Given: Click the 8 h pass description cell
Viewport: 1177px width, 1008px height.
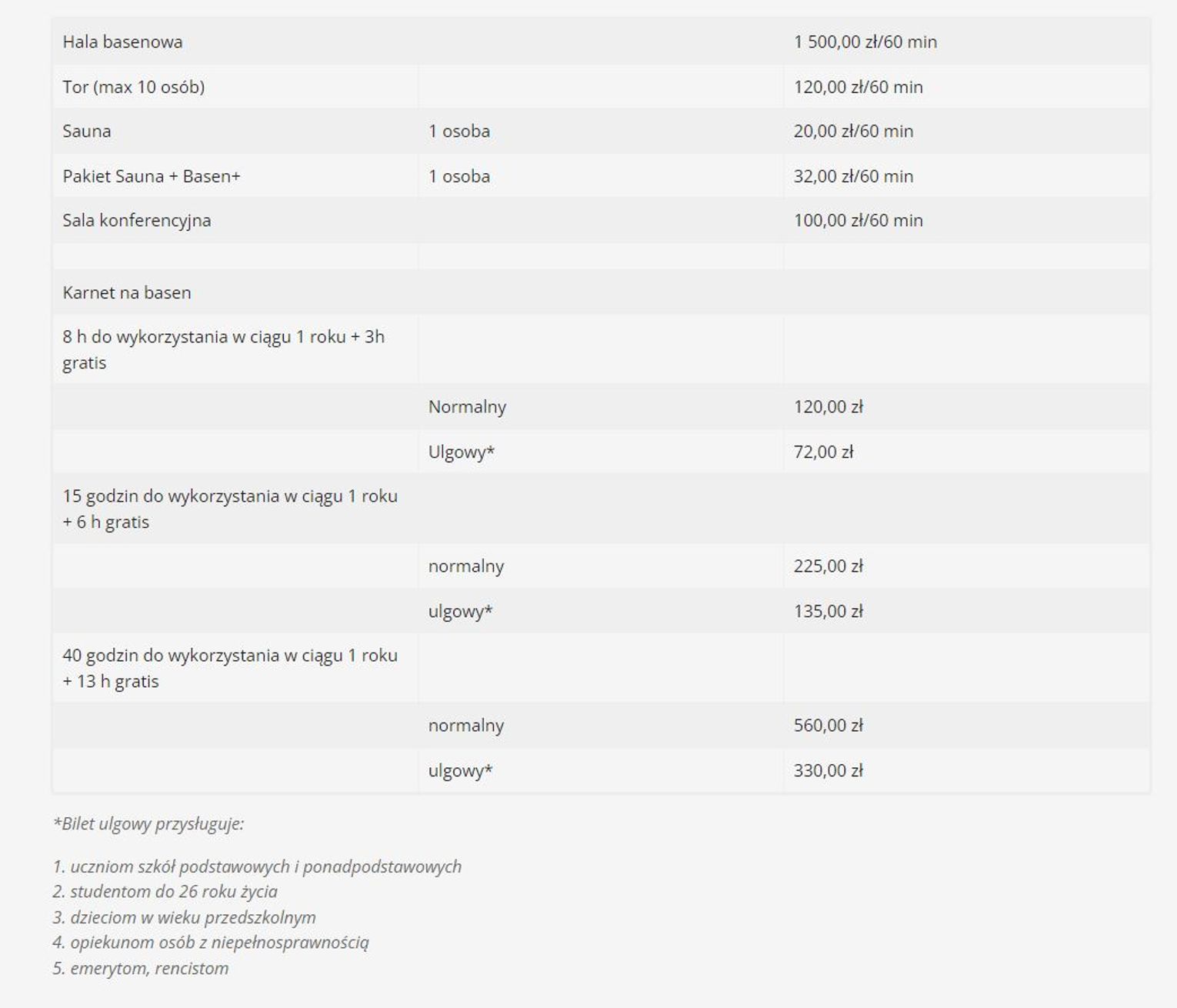Looking at the screenshot, I should [223, 349].
